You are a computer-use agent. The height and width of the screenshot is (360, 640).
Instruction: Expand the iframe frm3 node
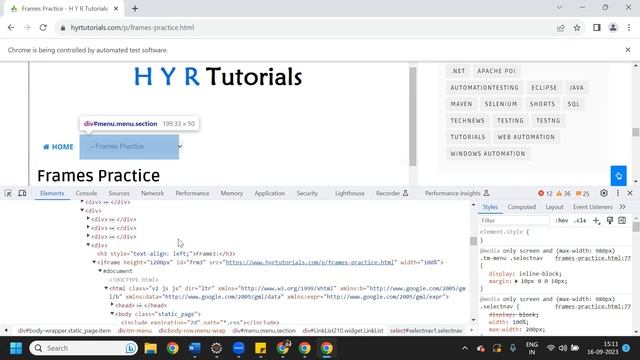coord(94,262)
